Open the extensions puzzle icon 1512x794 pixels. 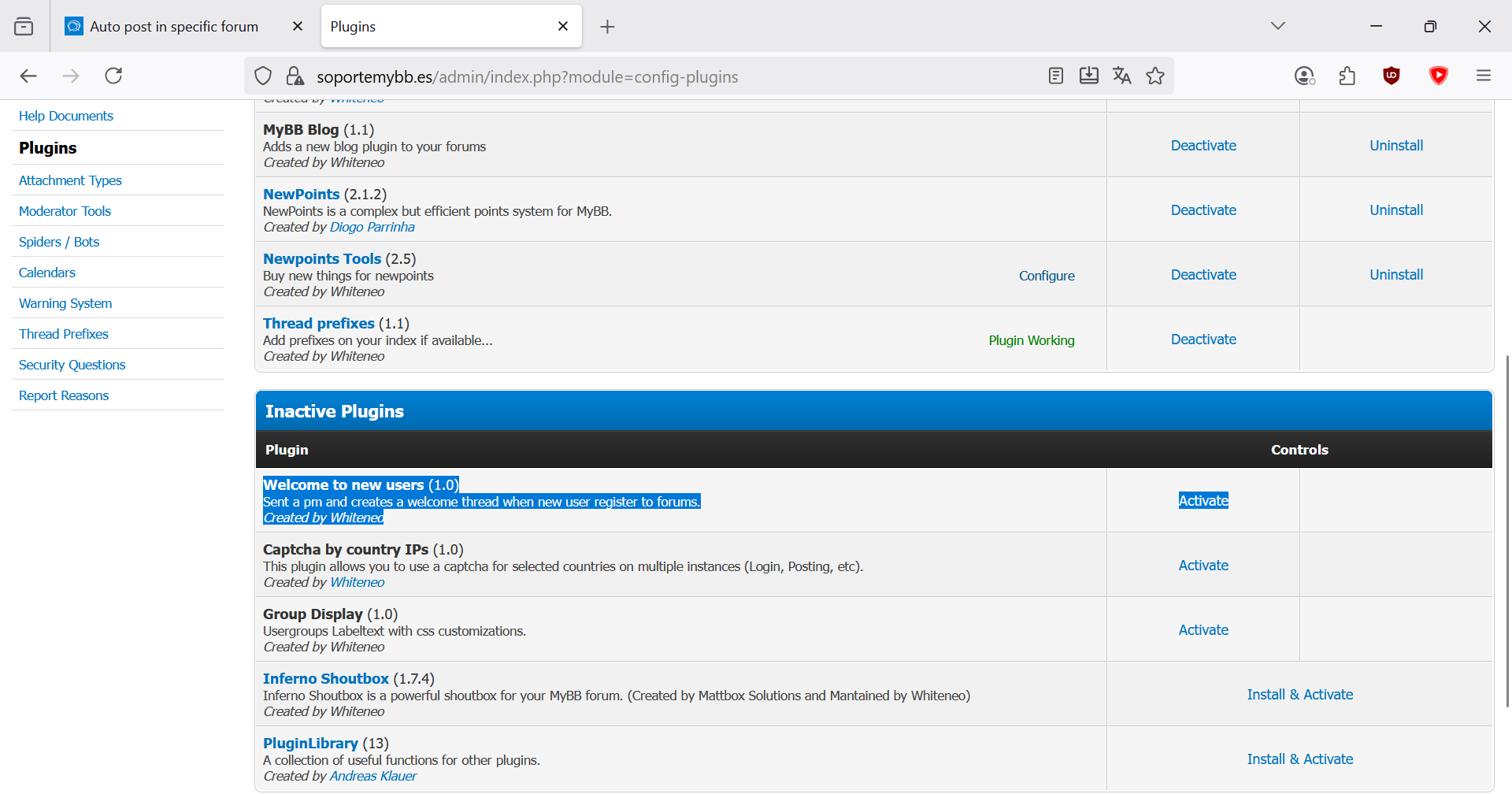coord(1347,76)
